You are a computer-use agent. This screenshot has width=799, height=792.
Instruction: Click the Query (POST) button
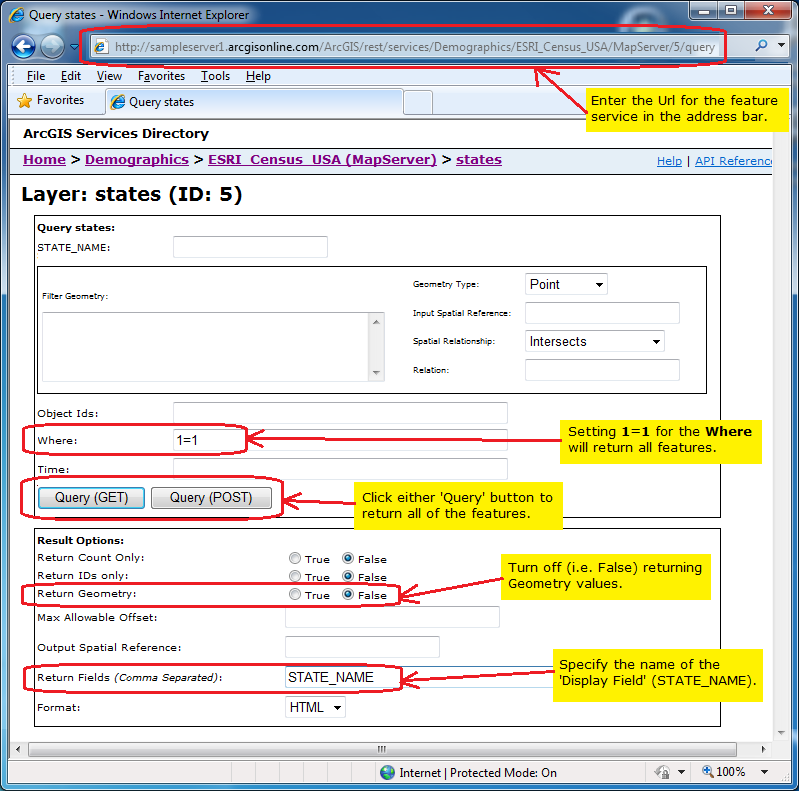(x=211, y=498)
